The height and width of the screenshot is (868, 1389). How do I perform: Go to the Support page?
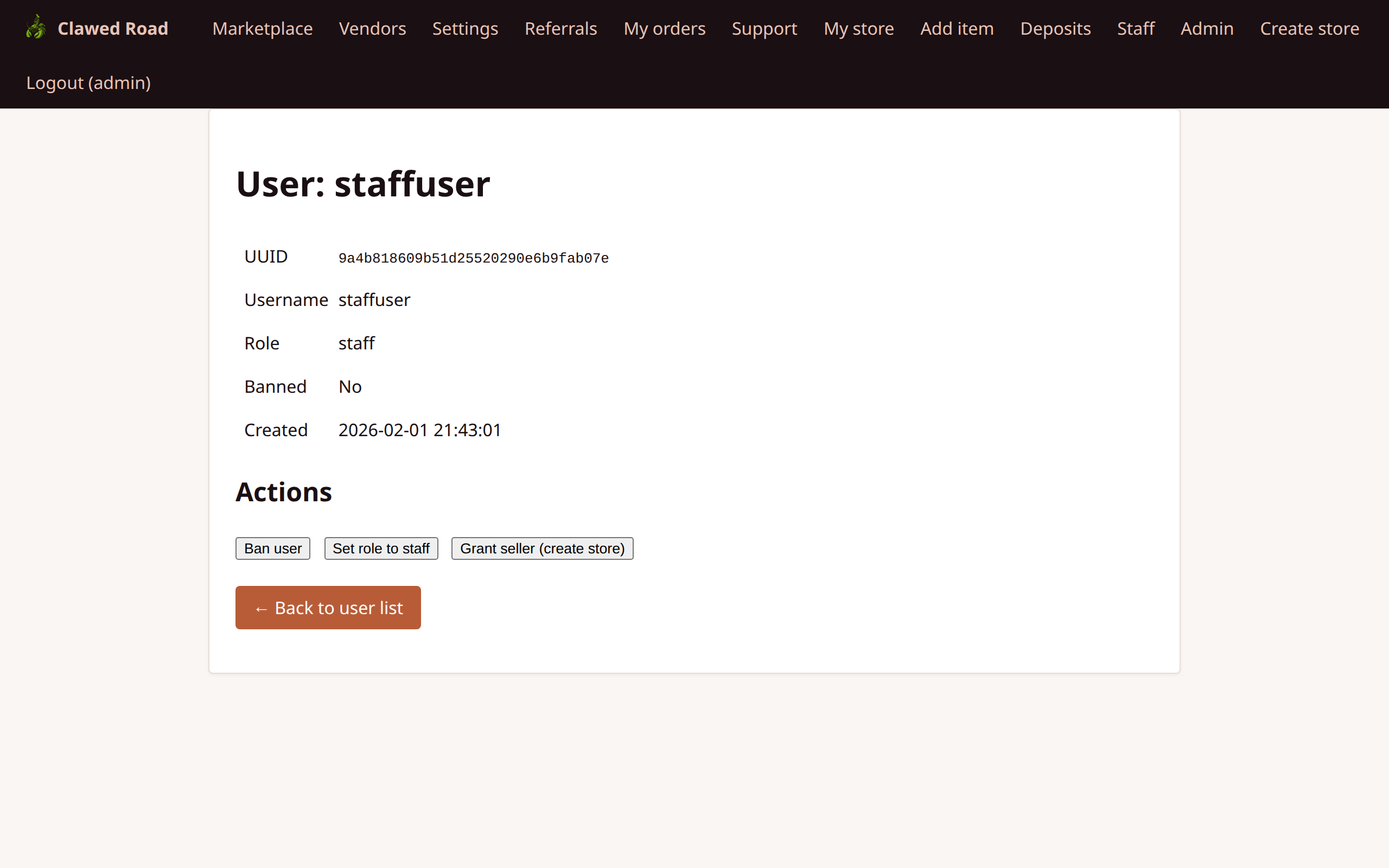pyautogui.click(x=764, y=28)
